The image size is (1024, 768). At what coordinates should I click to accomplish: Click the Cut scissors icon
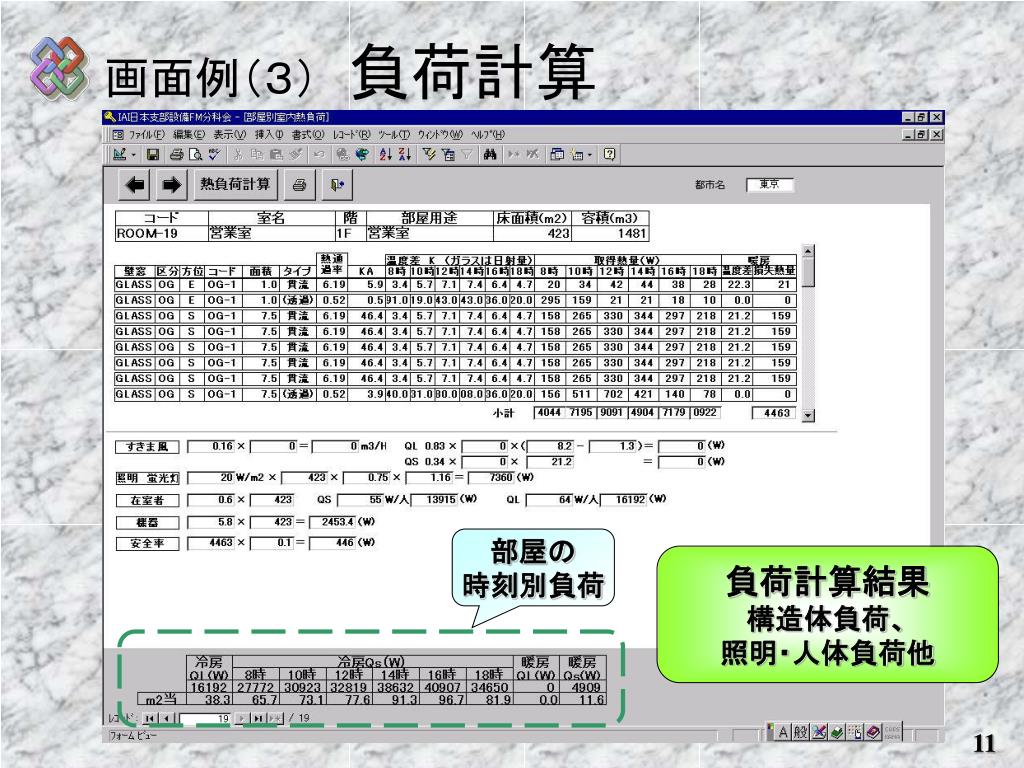[x=238, y=155]
